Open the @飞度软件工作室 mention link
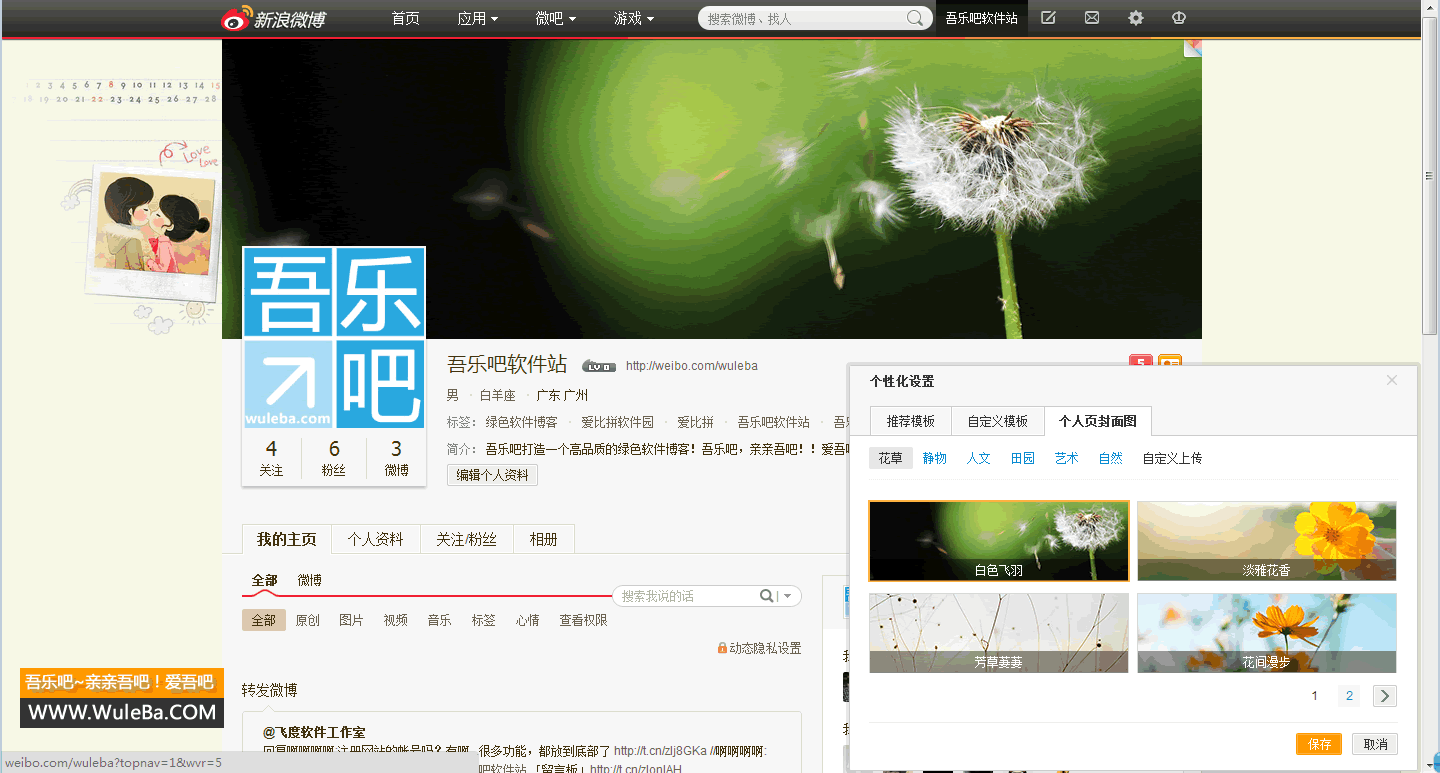This screenshot has height=773, width=1440. pos(314,733)
